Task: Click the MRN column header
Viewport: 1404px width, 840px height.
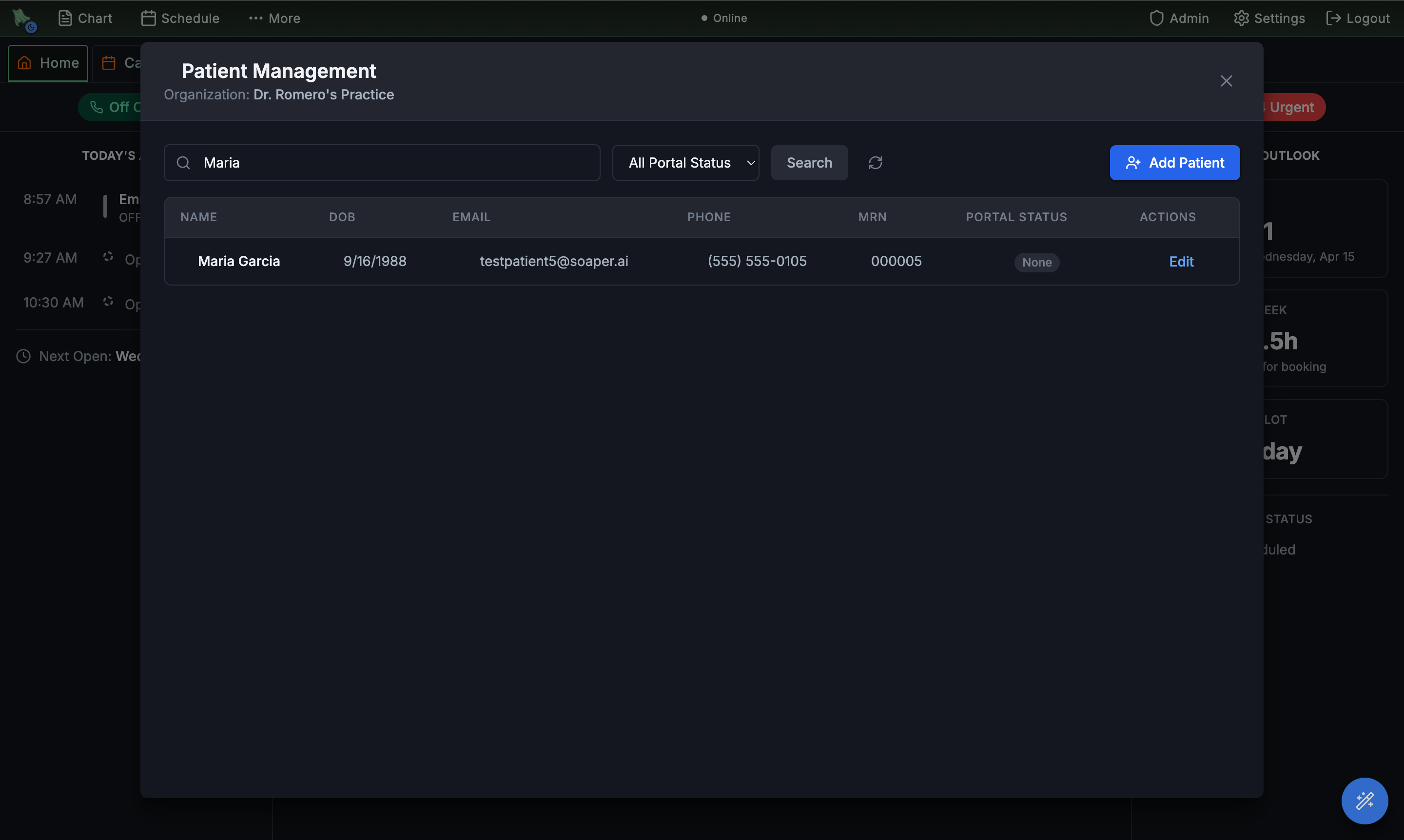Action: (x=872, y=217)
